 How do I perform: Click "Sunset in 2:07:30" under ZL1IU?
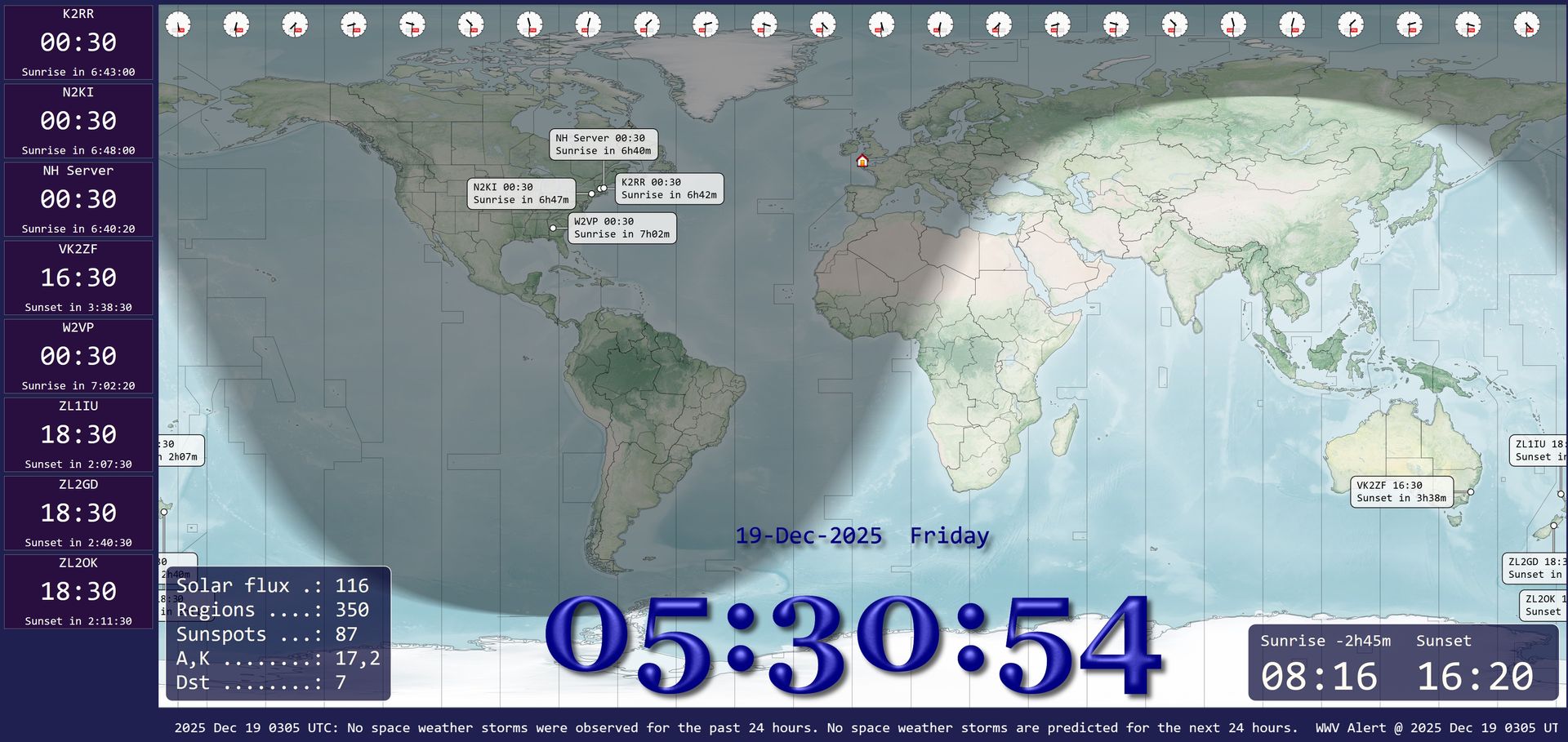(78, 464)
